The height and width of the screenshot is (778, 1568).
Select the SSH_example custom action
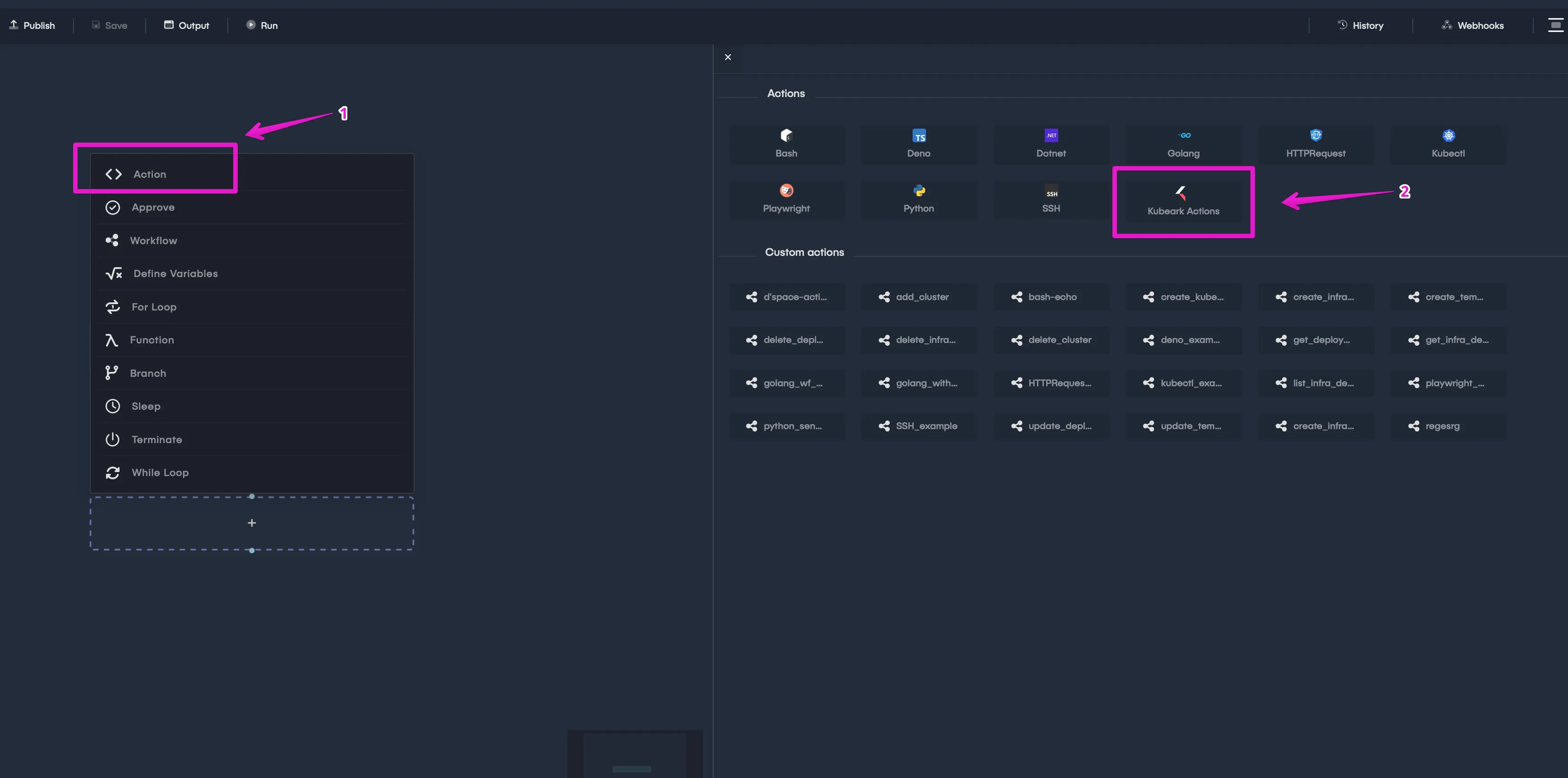[918, 426]
